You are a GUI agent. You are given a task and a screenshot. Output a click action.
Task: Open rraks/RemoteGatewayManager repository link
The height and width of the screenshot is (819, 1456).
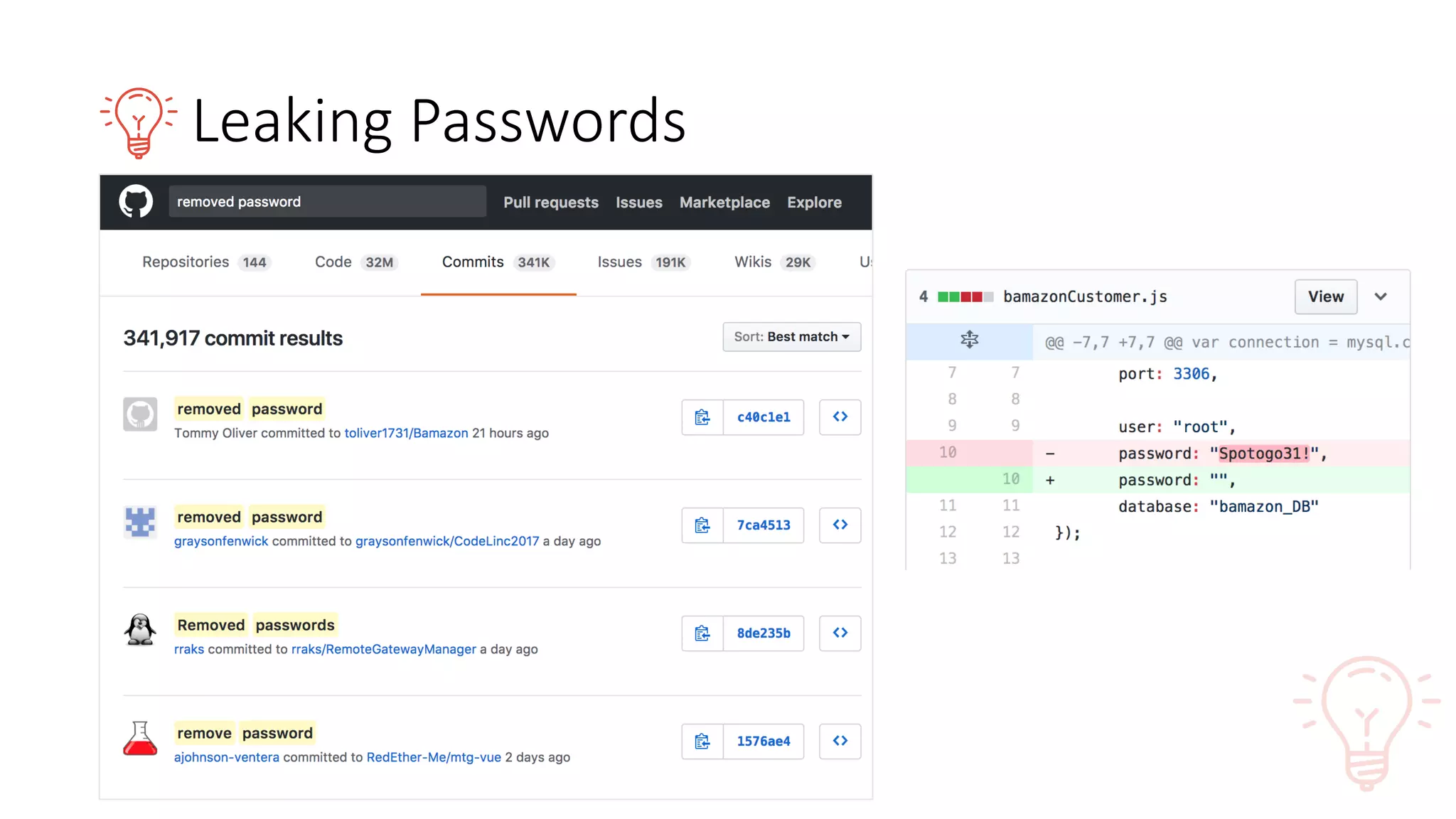[384, 650]
